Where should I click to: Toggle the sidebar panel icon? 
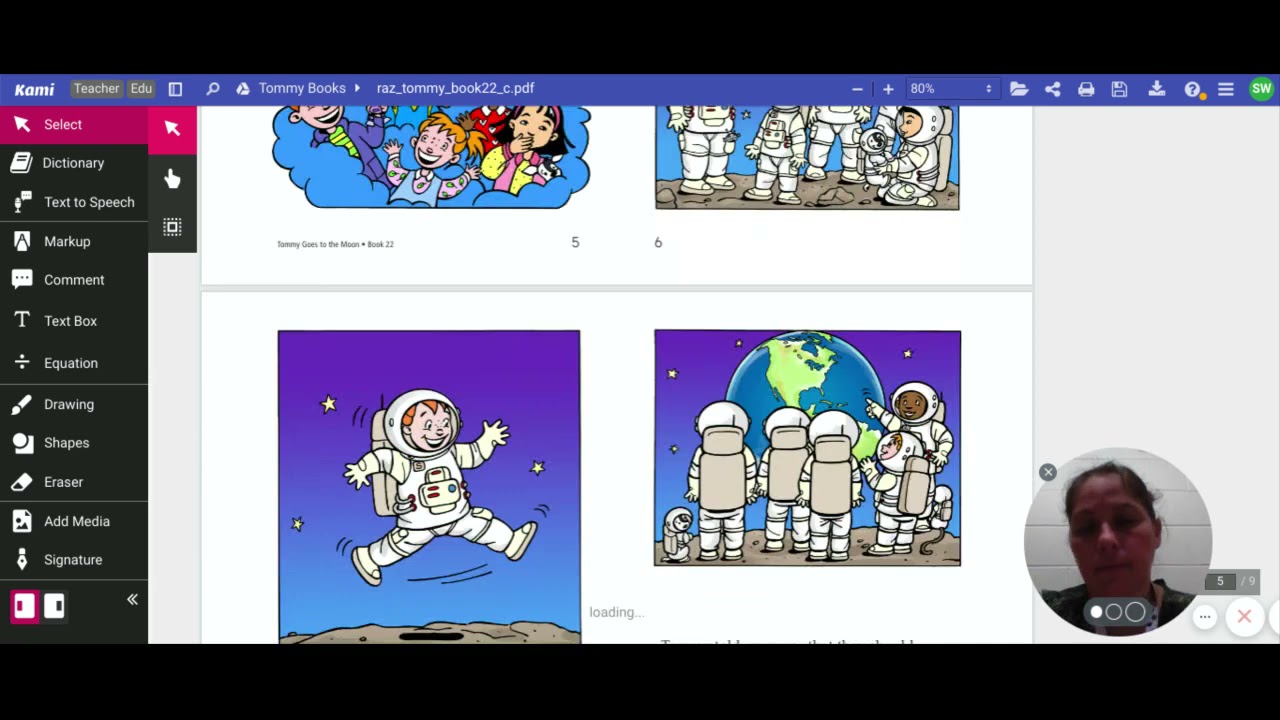176,89
